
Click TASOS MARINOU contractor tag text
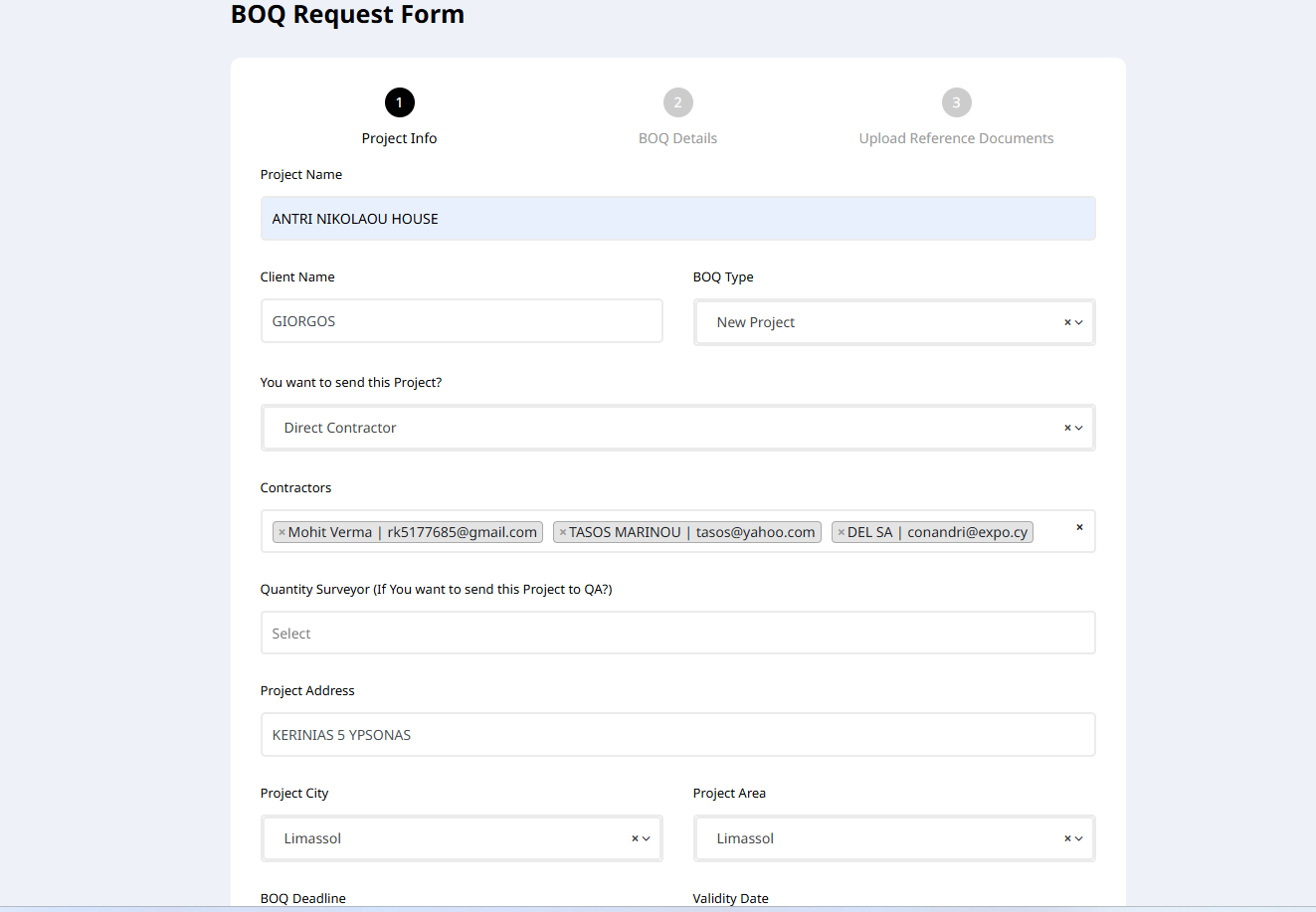(692, 532)
